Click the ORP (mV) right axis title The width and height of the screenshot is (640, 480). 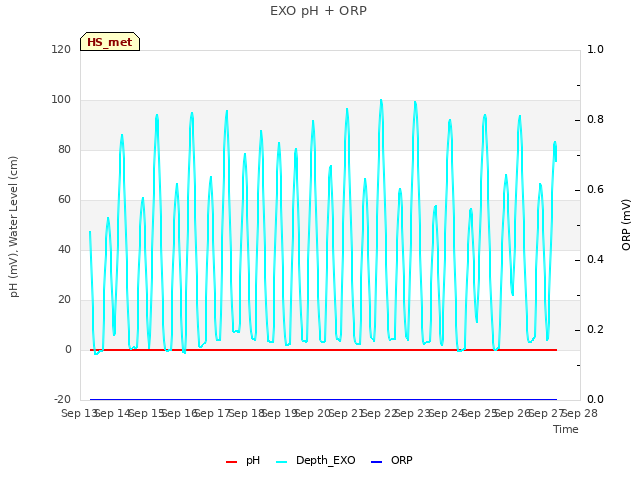click(626, 225)
